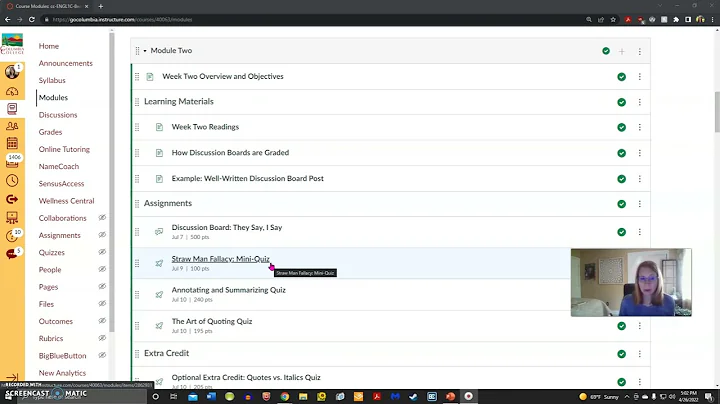The image size is (720, 404).
Task: Select Modules in course menu
Action: pyautogui.click(x=53, y=97)
